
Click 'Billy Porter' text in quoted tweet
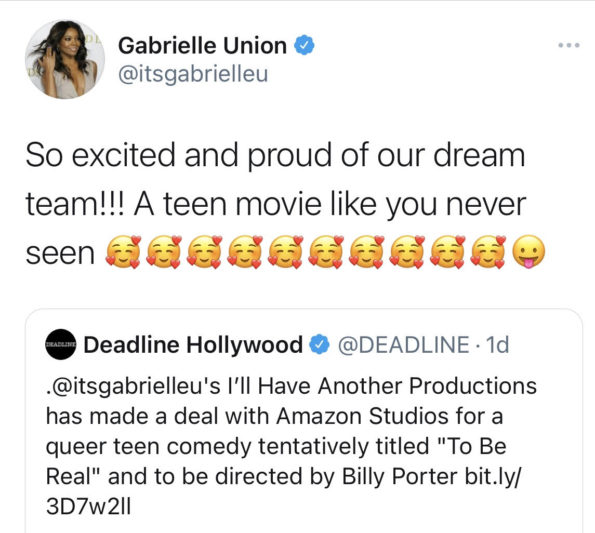point(399,476)
